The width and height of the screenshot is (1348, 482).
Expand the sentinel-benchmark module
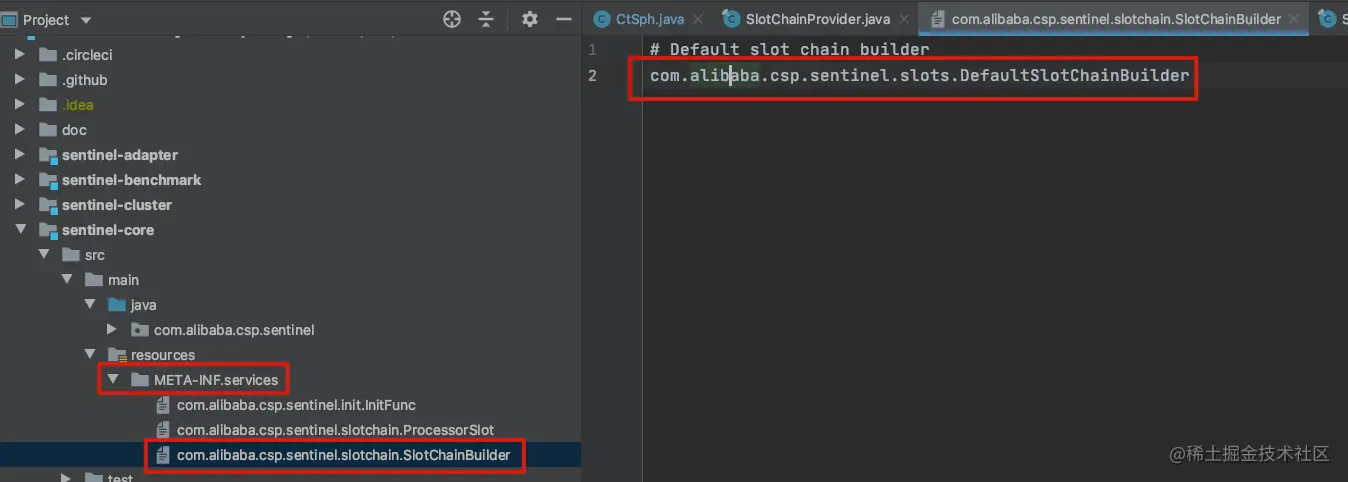coord(19,180)
